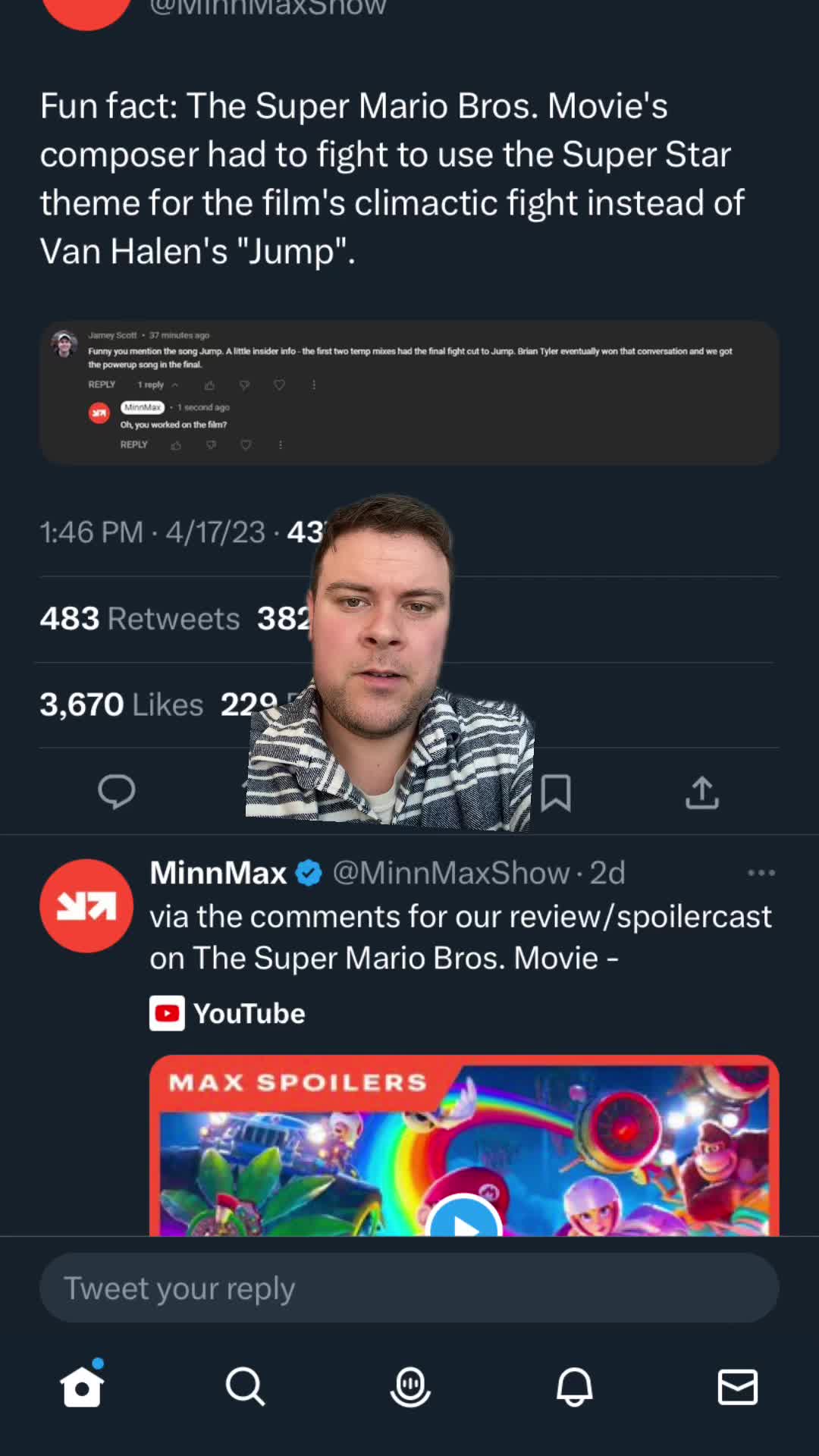This screenshot has height=1456, width=819.
Task: Open the embedded YouTube comment screenshot
Action: point(409,392)
